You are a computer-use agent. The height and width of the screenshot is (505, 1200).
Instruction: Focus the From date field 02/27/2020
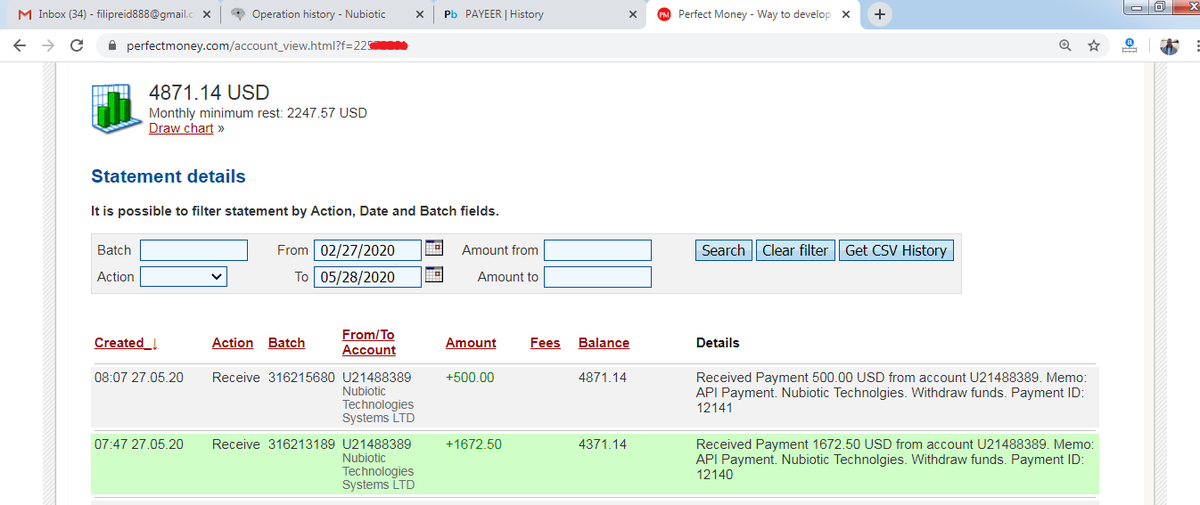(368, 250)
